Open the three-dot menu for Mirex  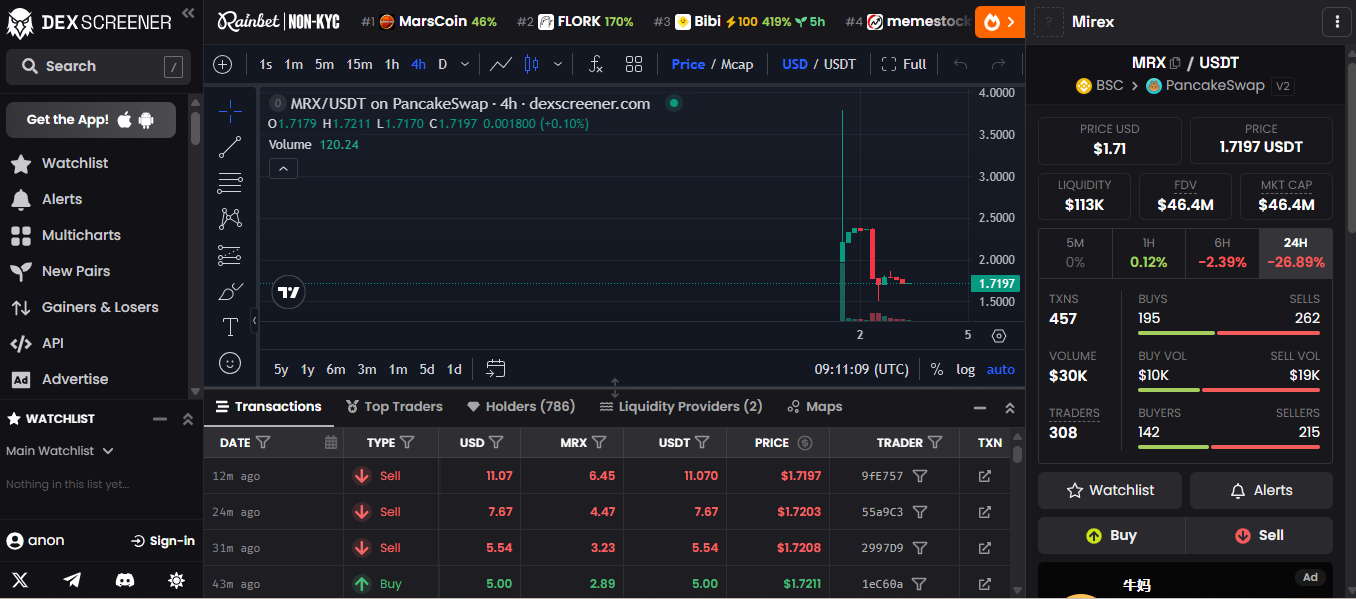(x=1336, y=21)
